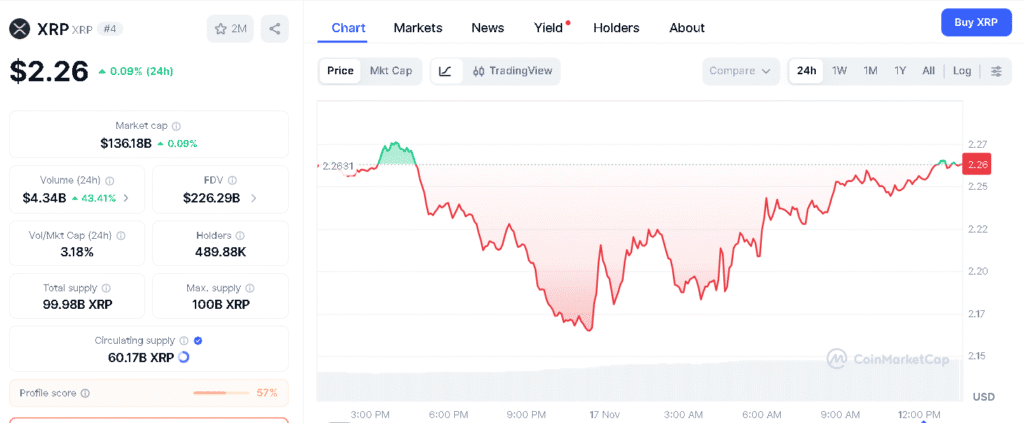Toggle Log scale on chart
1024x423 pixels.
click(x=962, y=71)
